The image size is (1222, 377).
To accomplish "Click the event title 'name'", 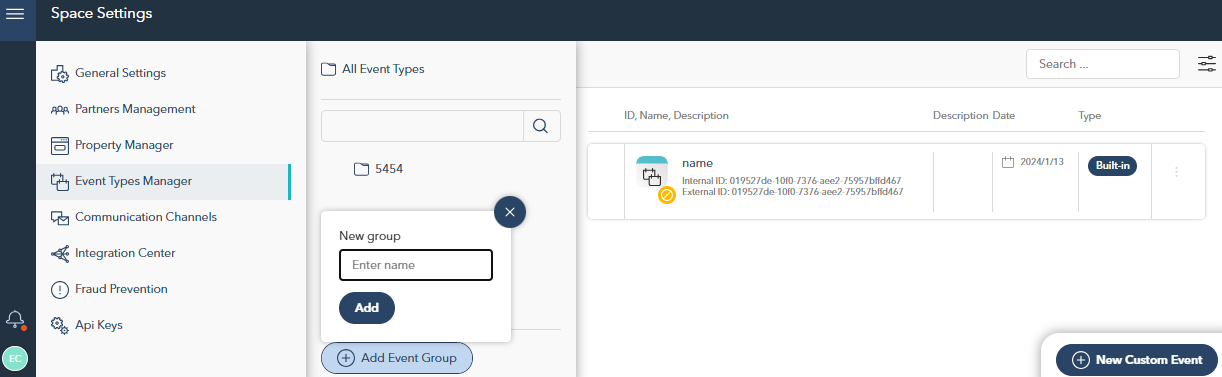I will click(697, 162).
